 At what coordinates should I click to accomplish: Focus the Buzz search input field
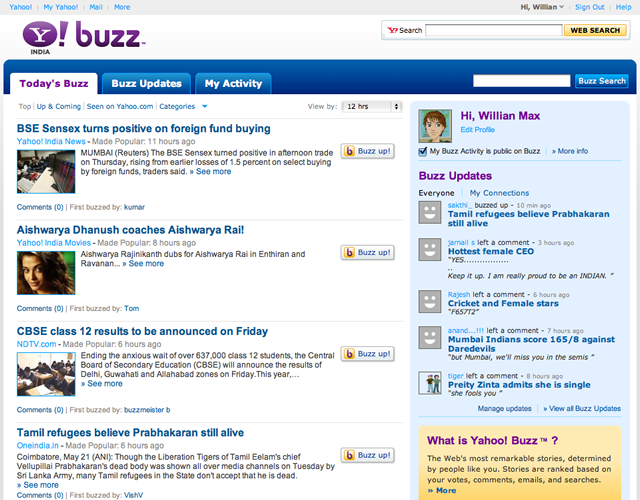(522, 81)
